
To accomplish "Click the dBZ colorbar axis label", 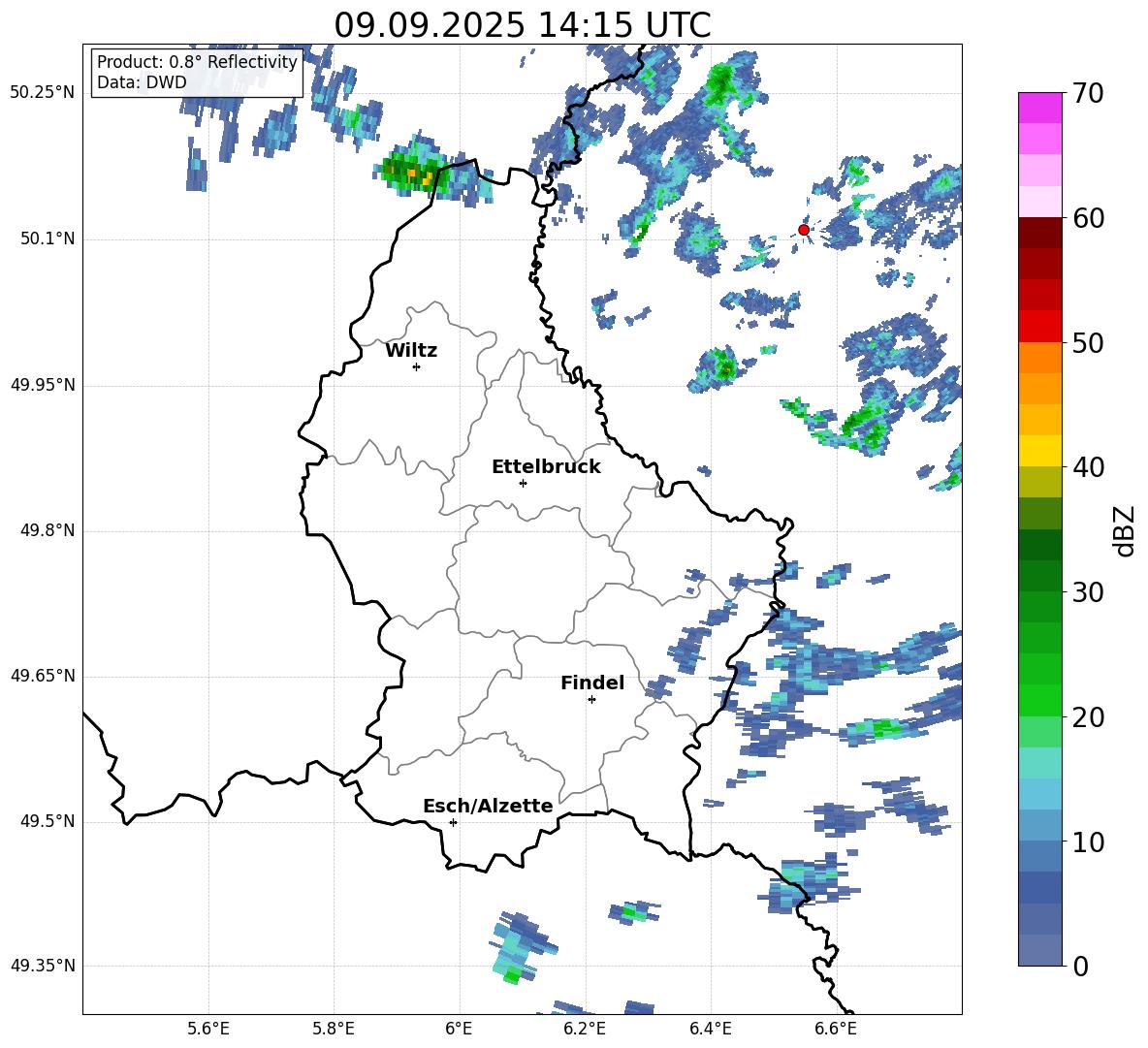I will (x=1125, y=530).
